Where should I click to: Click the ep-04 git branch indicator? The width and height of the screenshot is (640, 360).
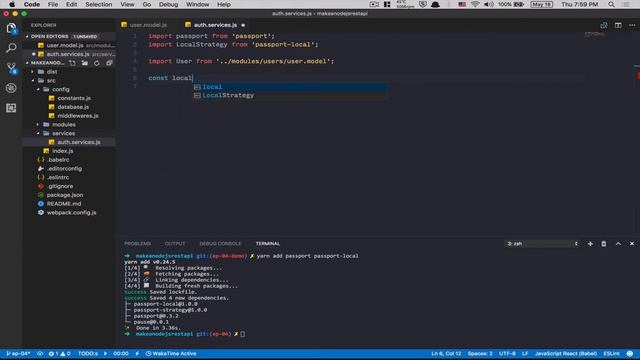pos(18,353)
